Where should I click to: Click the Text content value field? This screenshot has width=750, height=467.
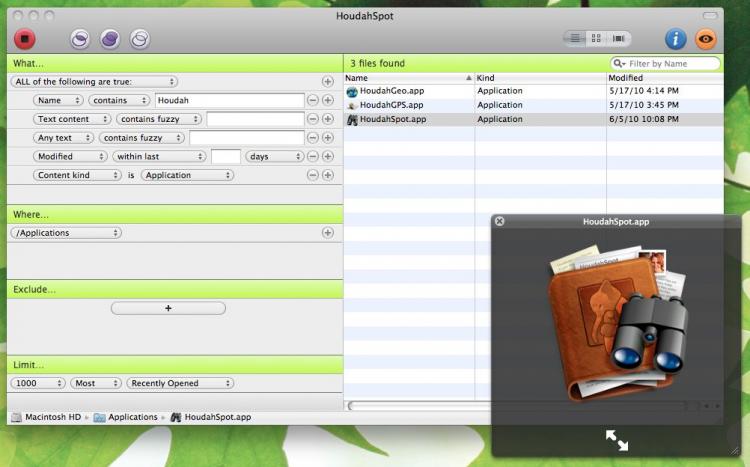coord(255,119)
